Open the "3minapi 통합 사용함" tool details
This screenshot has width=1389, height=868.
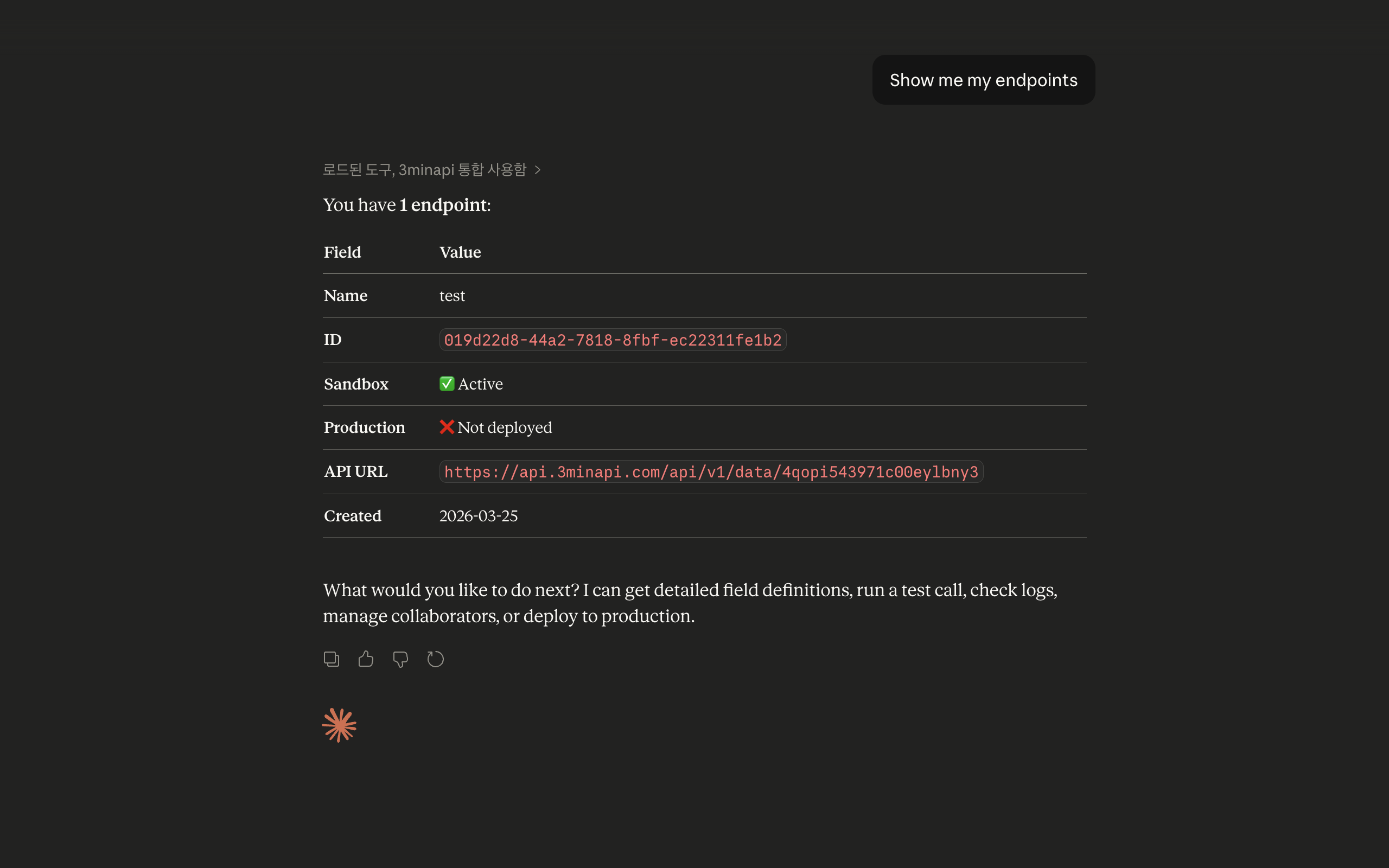pos(463,169)
